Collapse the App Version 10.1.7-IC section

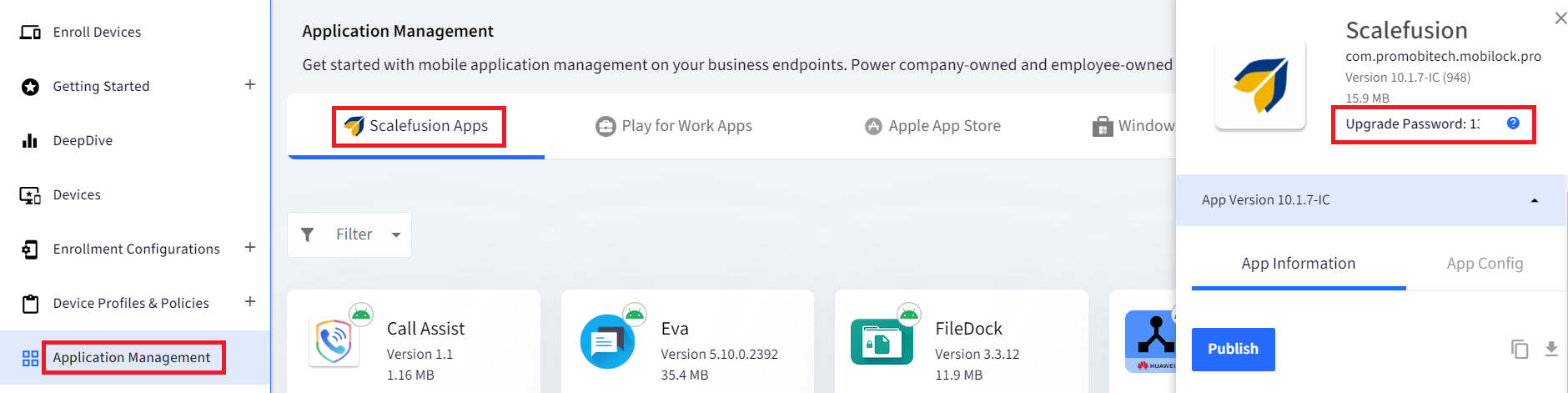(1370, 200)
